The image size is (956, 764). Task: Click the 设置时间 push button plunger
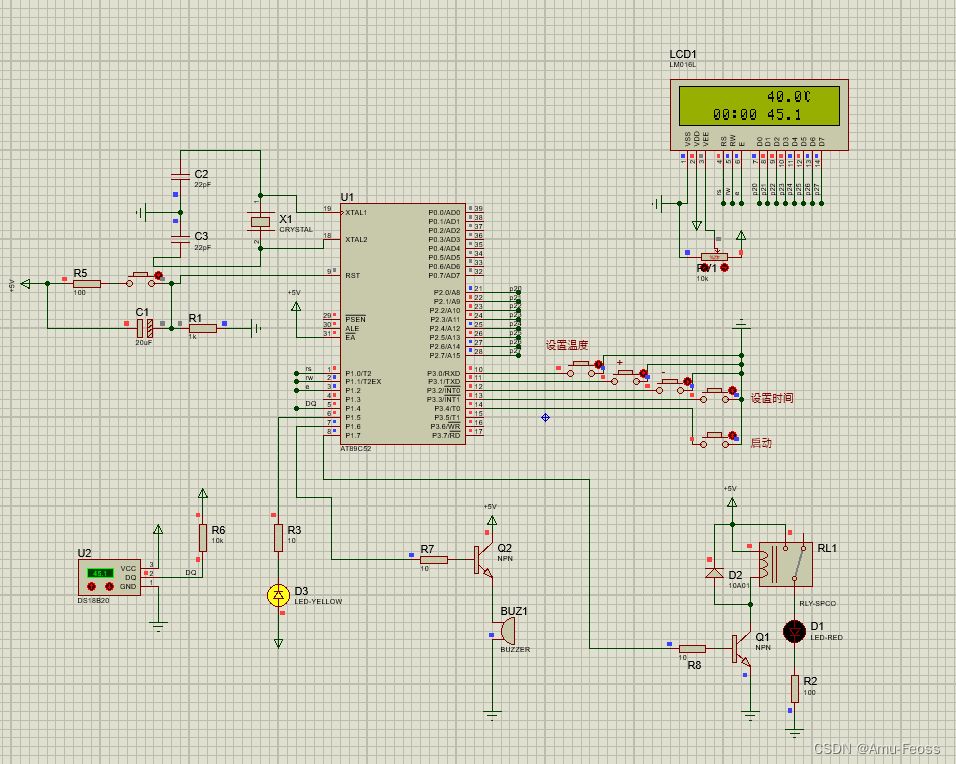714,390
